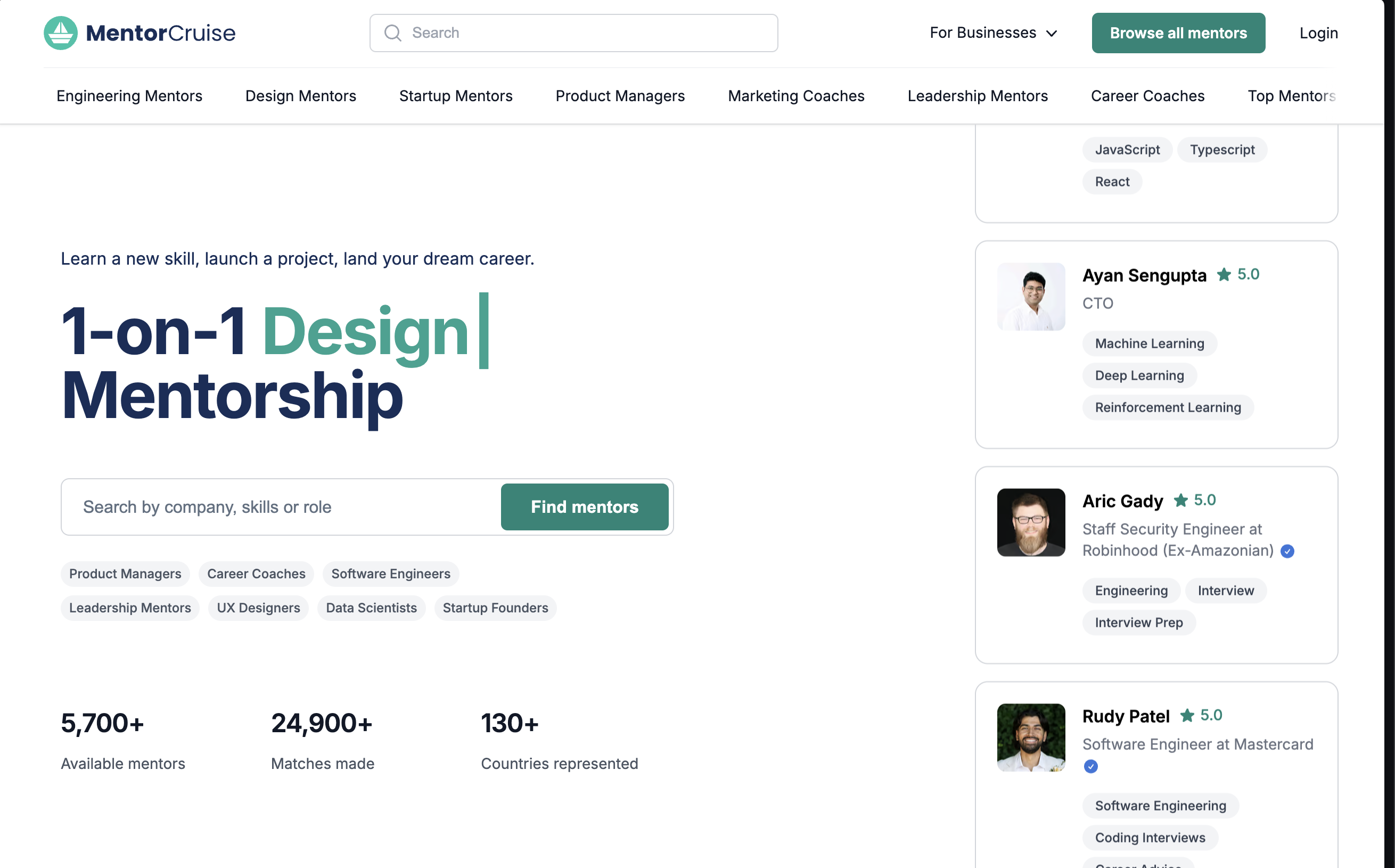The width and height of the screenshot is (1395, 868).
Task: Open the Engineering Mentors menu item
Action: 129,96
